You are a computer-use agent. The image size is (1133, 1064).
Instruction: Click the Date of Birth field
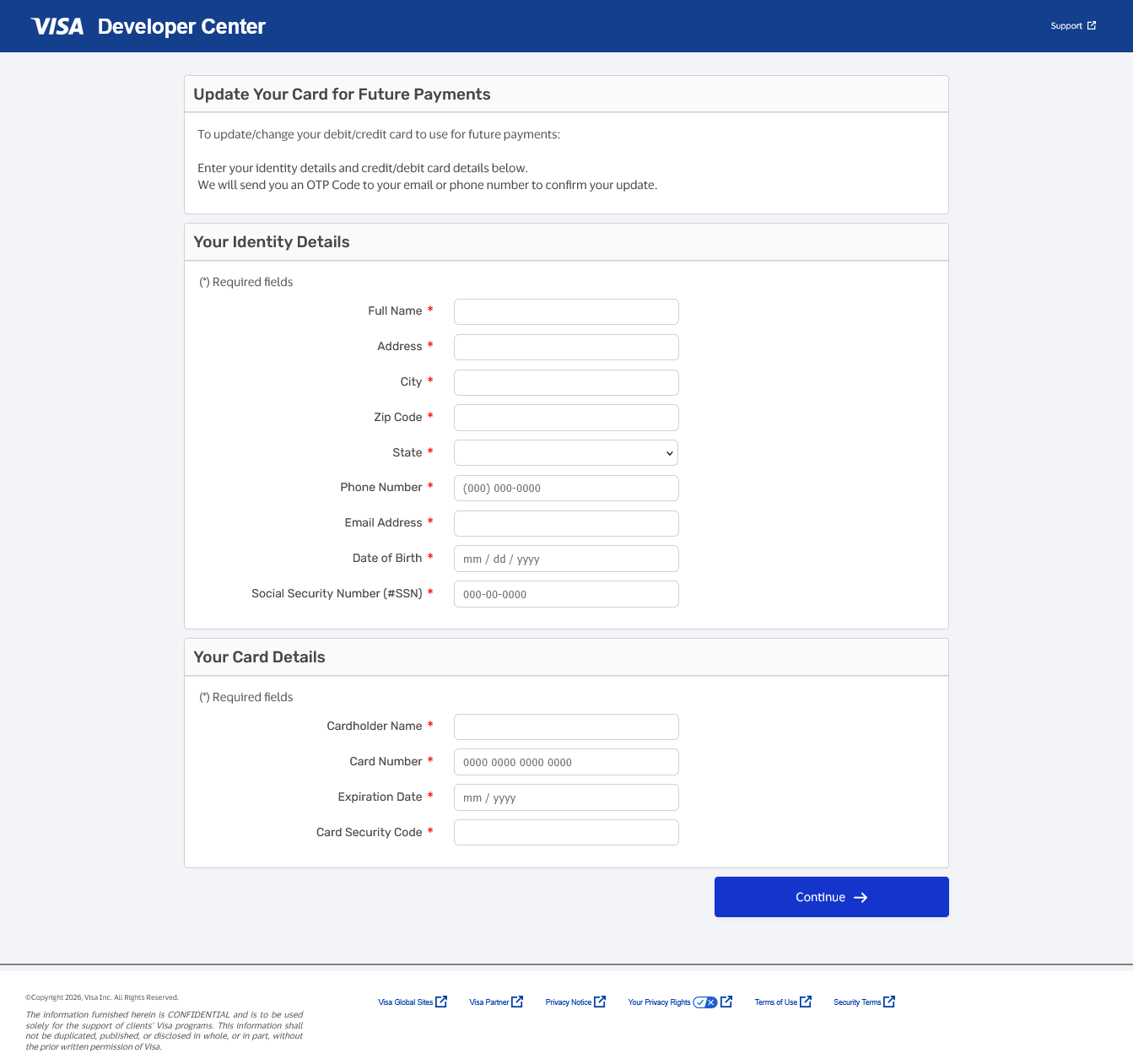566,559
